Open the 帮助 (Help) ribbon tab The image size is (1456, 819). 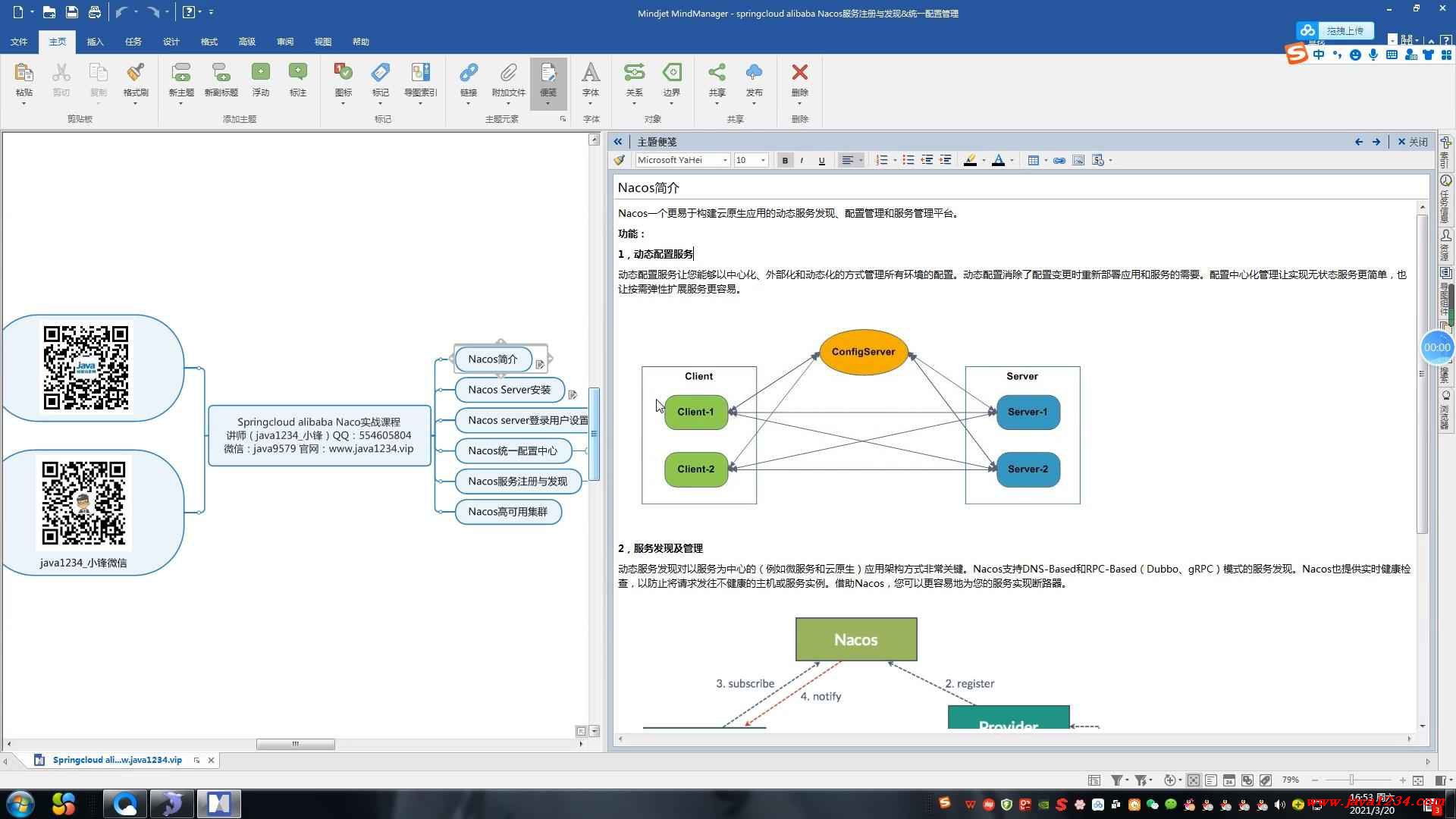pos(360,42)
